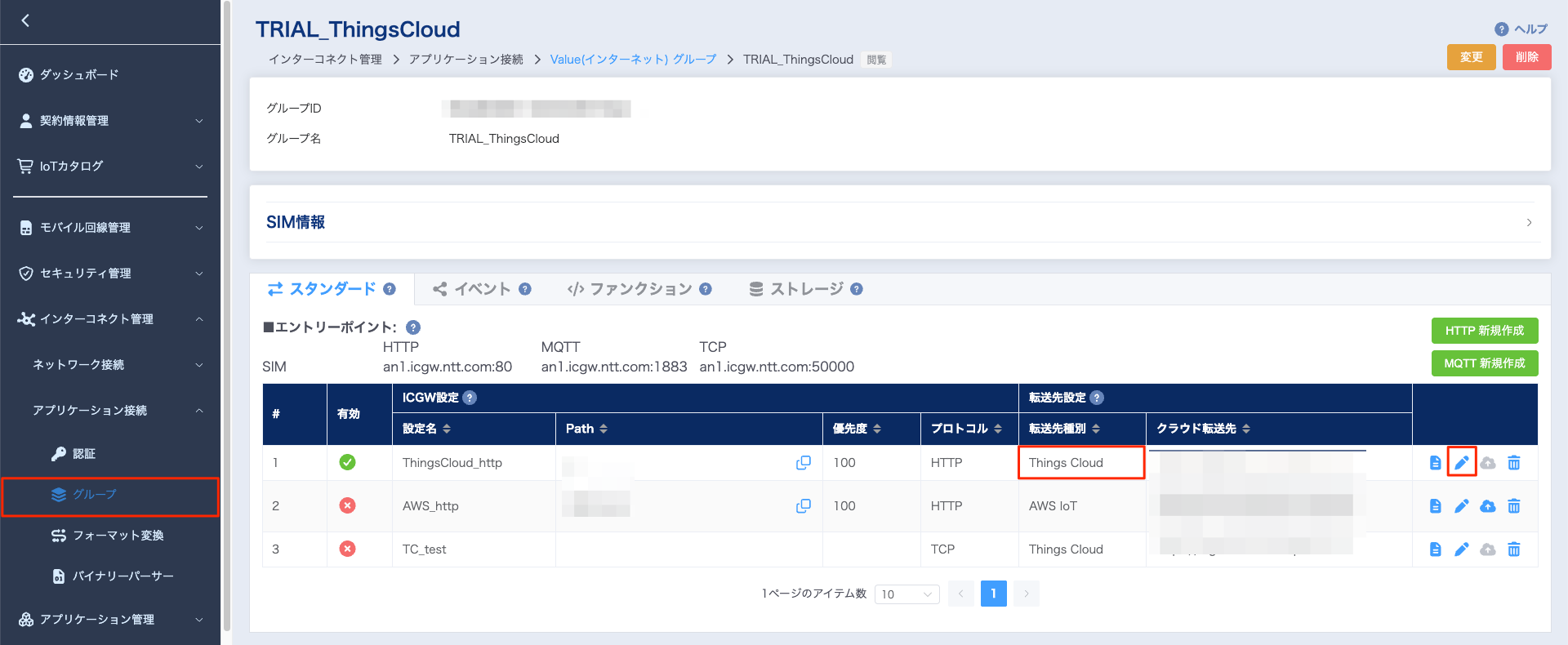Click the pencil edit icon for ThingsCloud_http
Screen dimensions: 1568x645
[x=1461, y=463]
